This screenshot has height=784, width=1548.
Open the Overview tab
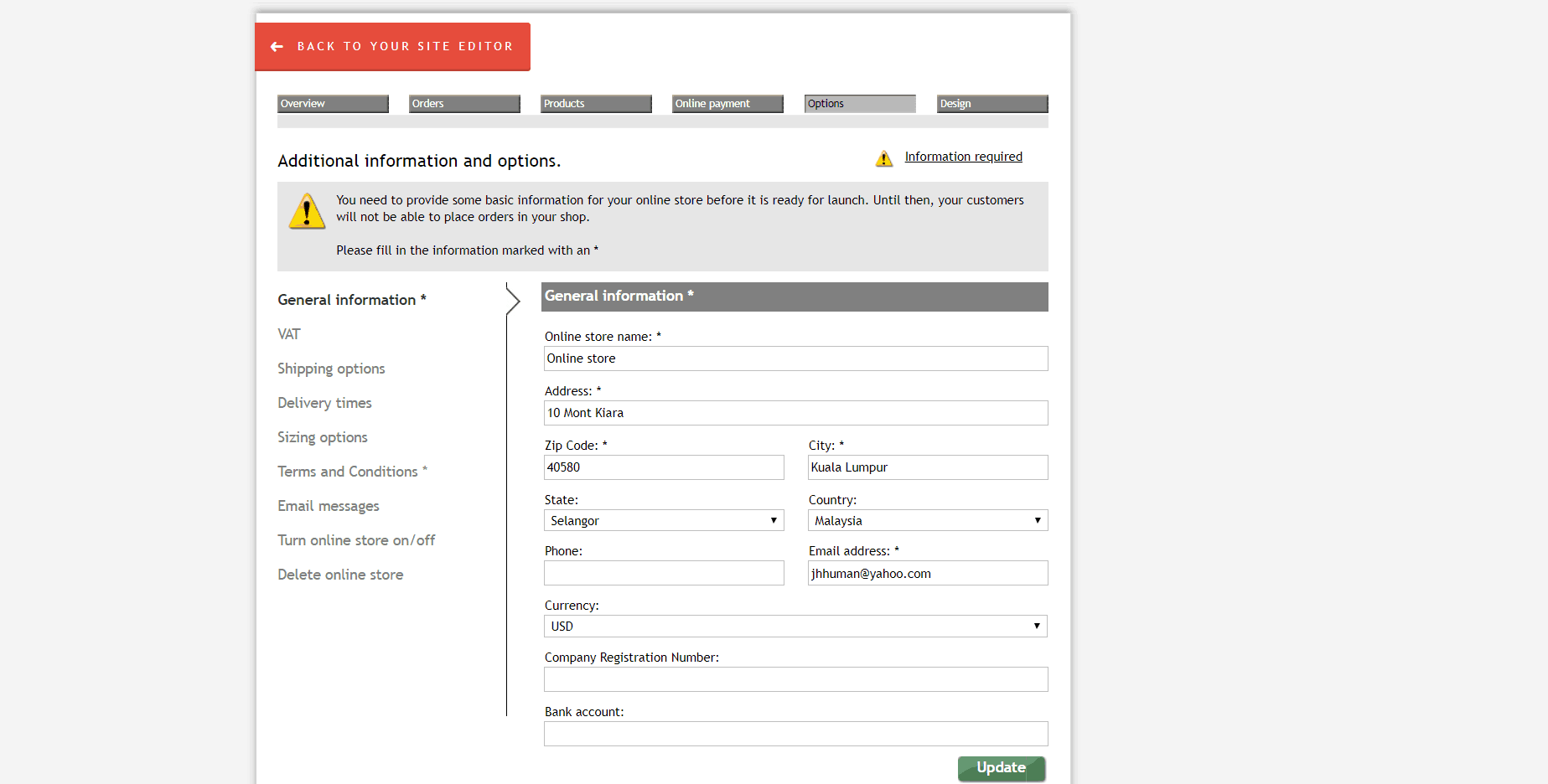[x=333, y=104]
